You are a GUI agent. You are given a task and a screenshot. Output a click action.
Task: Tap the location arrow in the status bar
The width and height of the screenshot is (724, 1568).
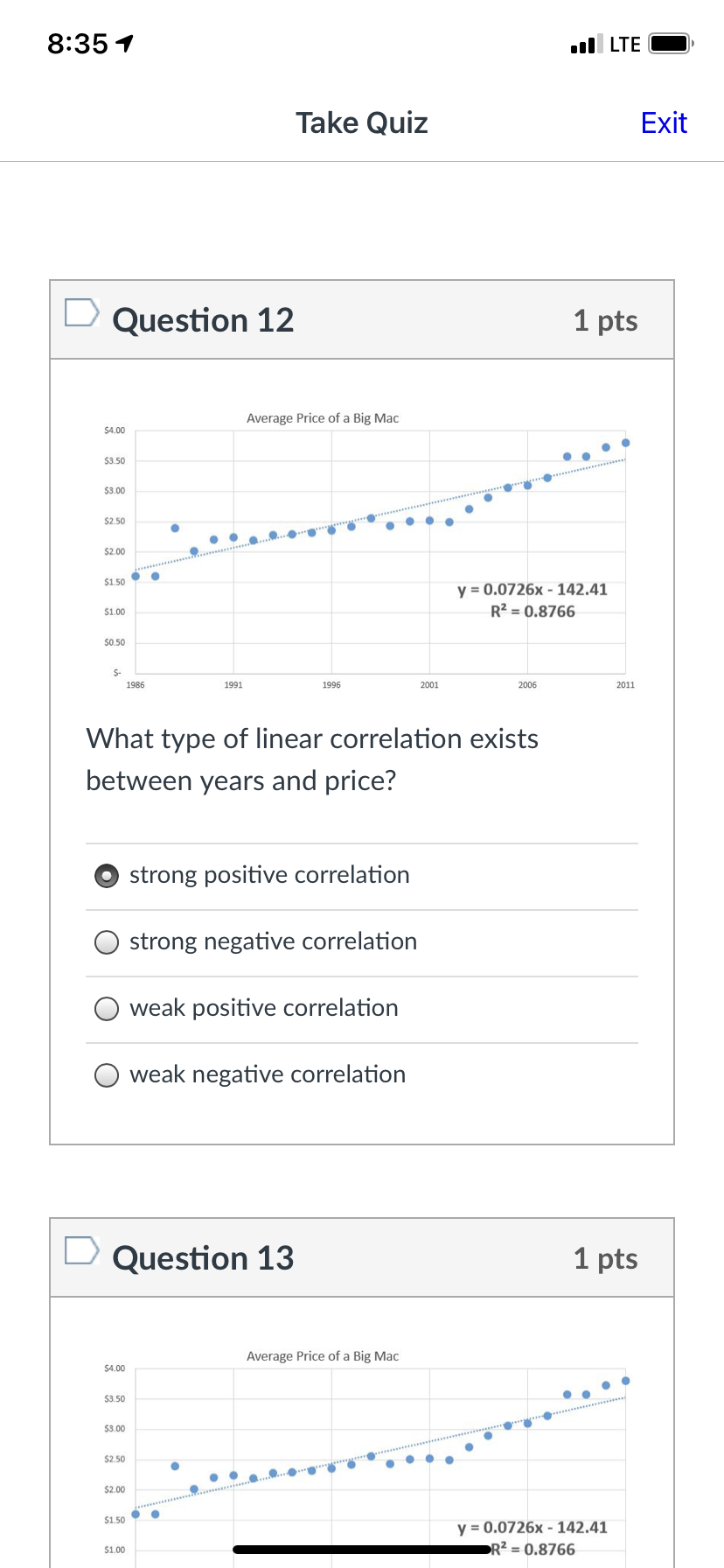125,43
